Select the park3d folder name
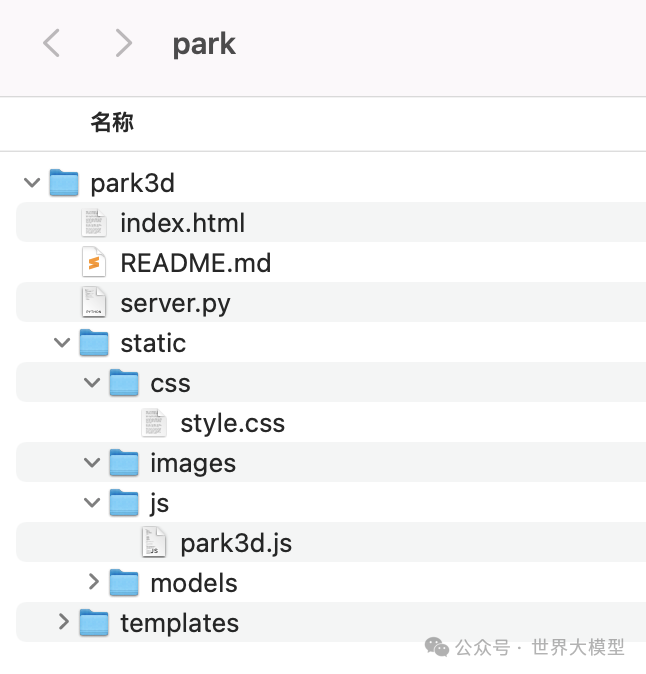This screenshot has width=646, height=674. click(x=132, y=184)
